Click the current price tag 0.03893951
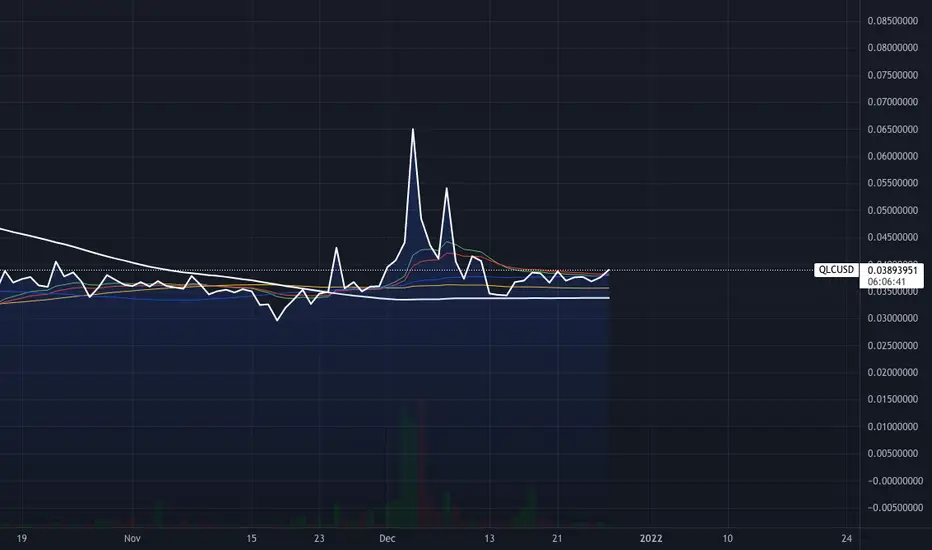Image resolution: width=932 pixels, height=550 pixels. [x=892, y=271]
